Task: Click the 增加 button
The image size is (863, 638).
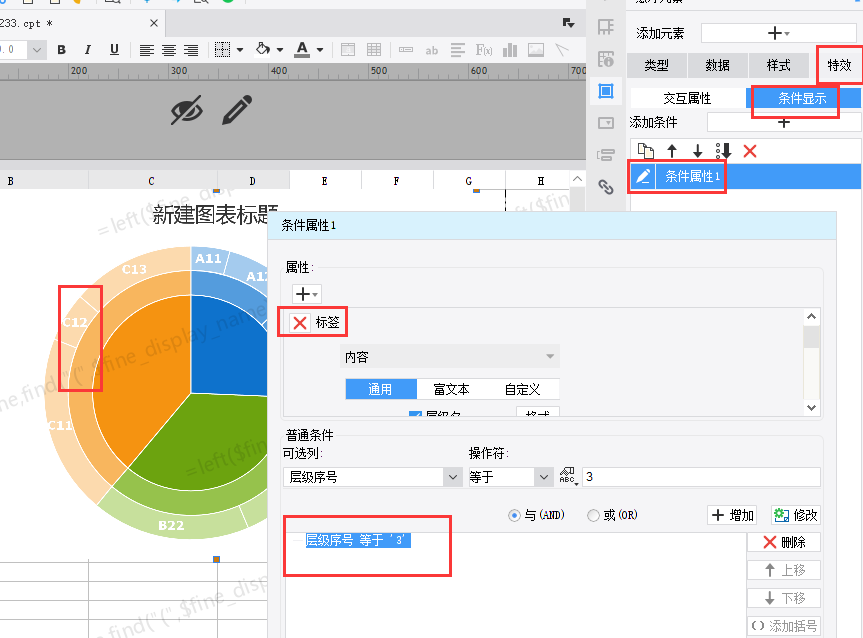Action: pos(732,515)
